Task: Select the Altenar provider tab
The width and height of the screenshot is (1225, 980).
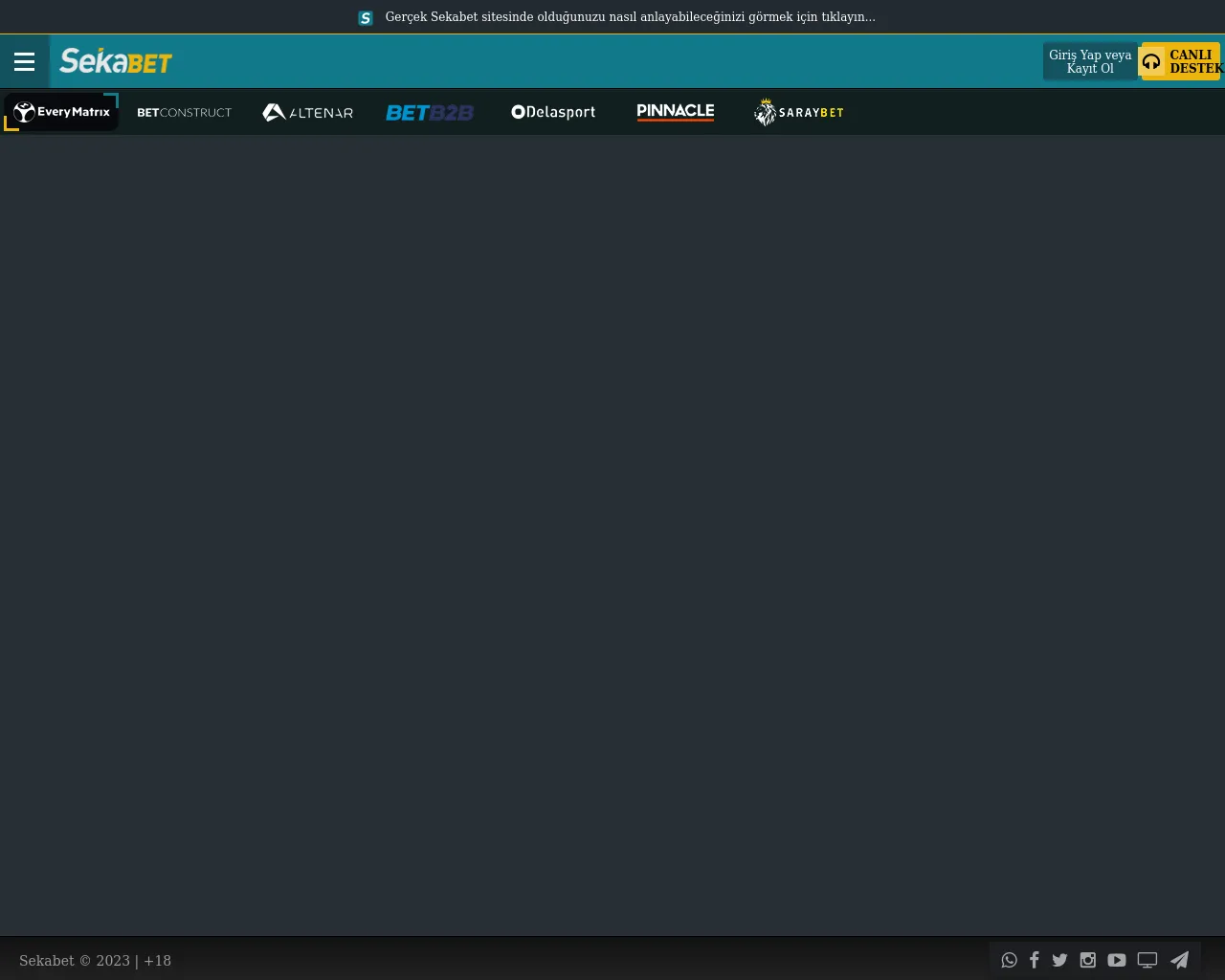Action: tap(307, 112)
